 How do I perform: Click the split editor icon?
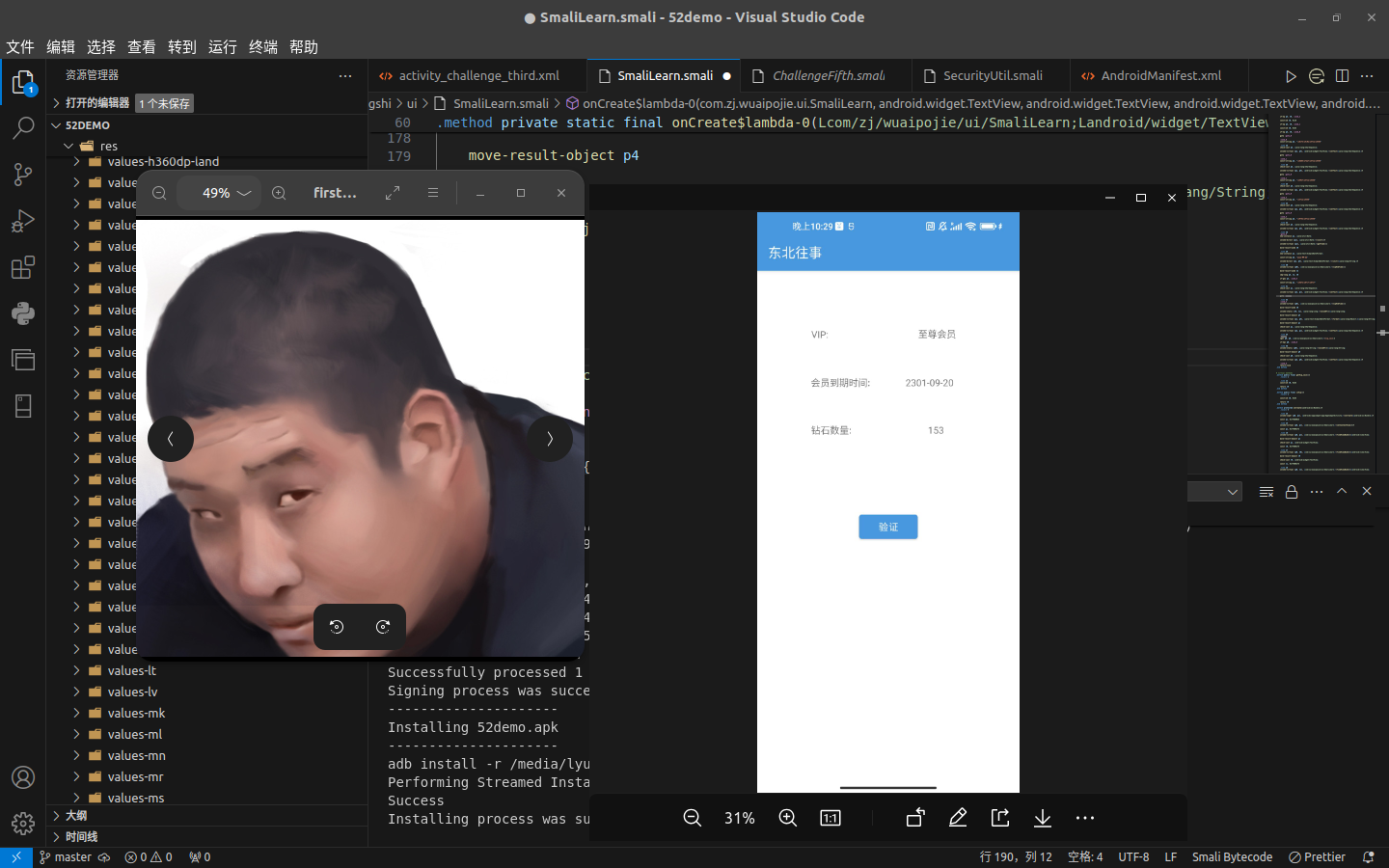tap(1342, 75)
